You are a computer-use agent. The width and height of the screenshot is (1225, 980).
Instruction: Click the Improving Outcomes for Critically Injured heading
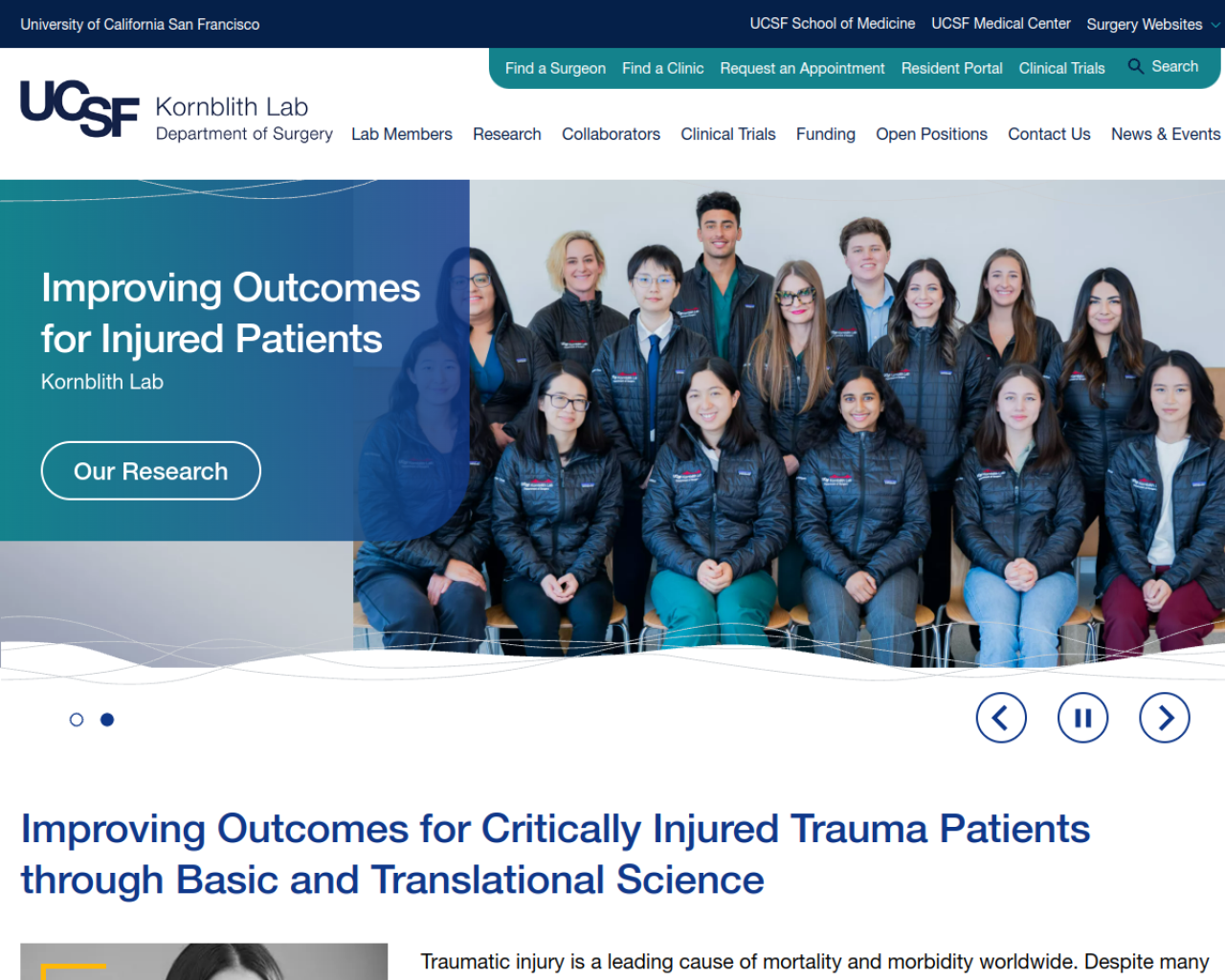(x=555, y=854)
